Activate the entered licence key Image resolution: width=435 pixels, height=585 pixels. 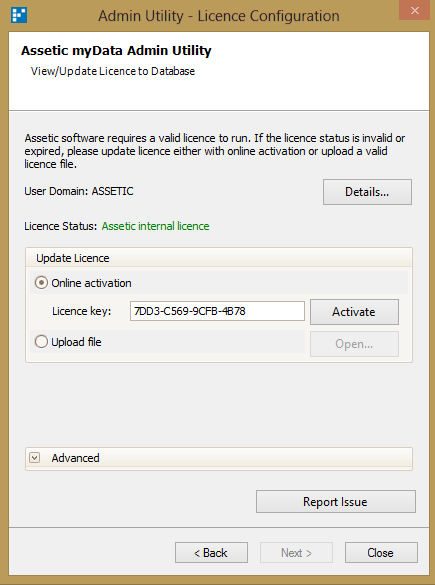point(354,312)
